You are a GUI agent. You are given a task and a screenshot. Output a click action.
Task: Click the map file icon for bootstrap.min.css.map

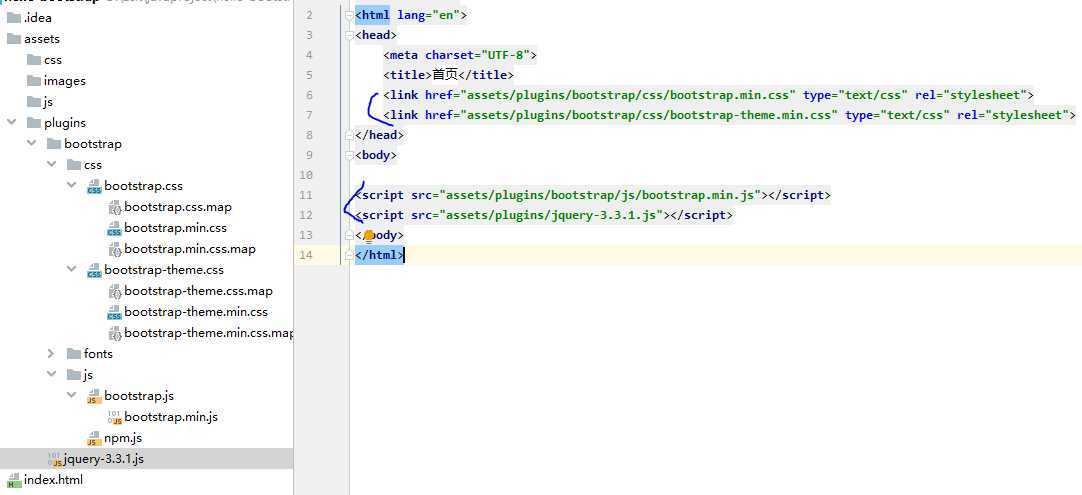pos(115,249)
